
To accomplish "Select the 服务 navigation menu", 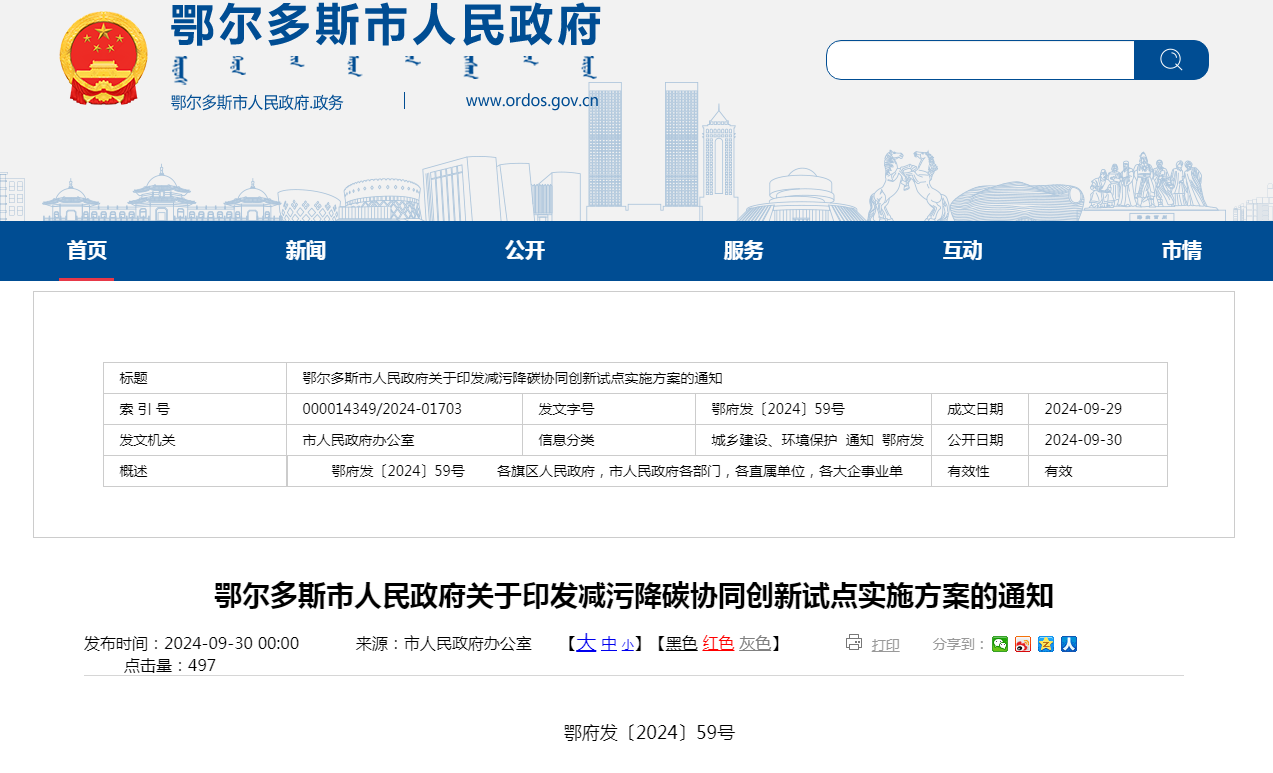I will 743,251.
